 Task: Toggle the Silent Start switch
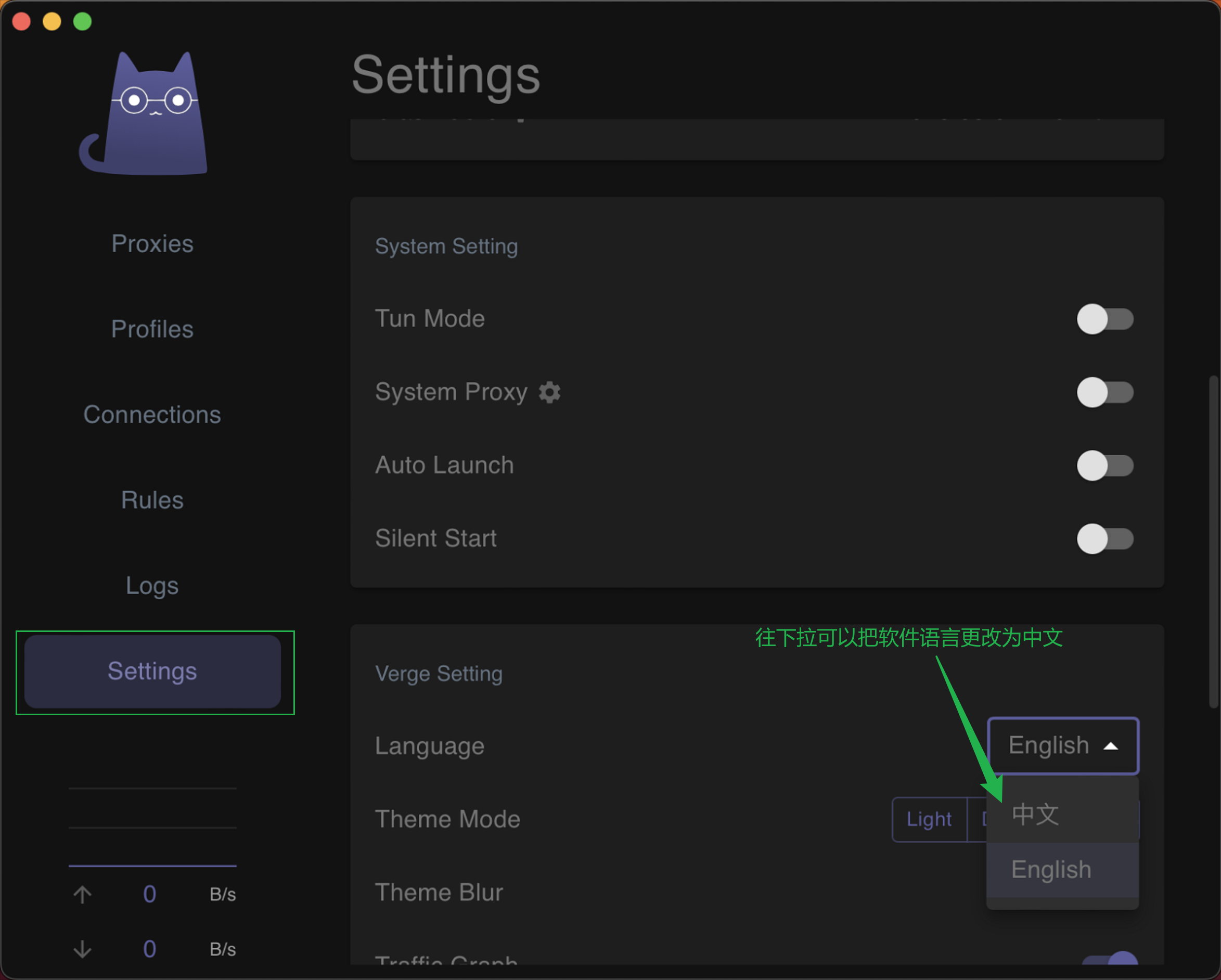coord(1104,538)
